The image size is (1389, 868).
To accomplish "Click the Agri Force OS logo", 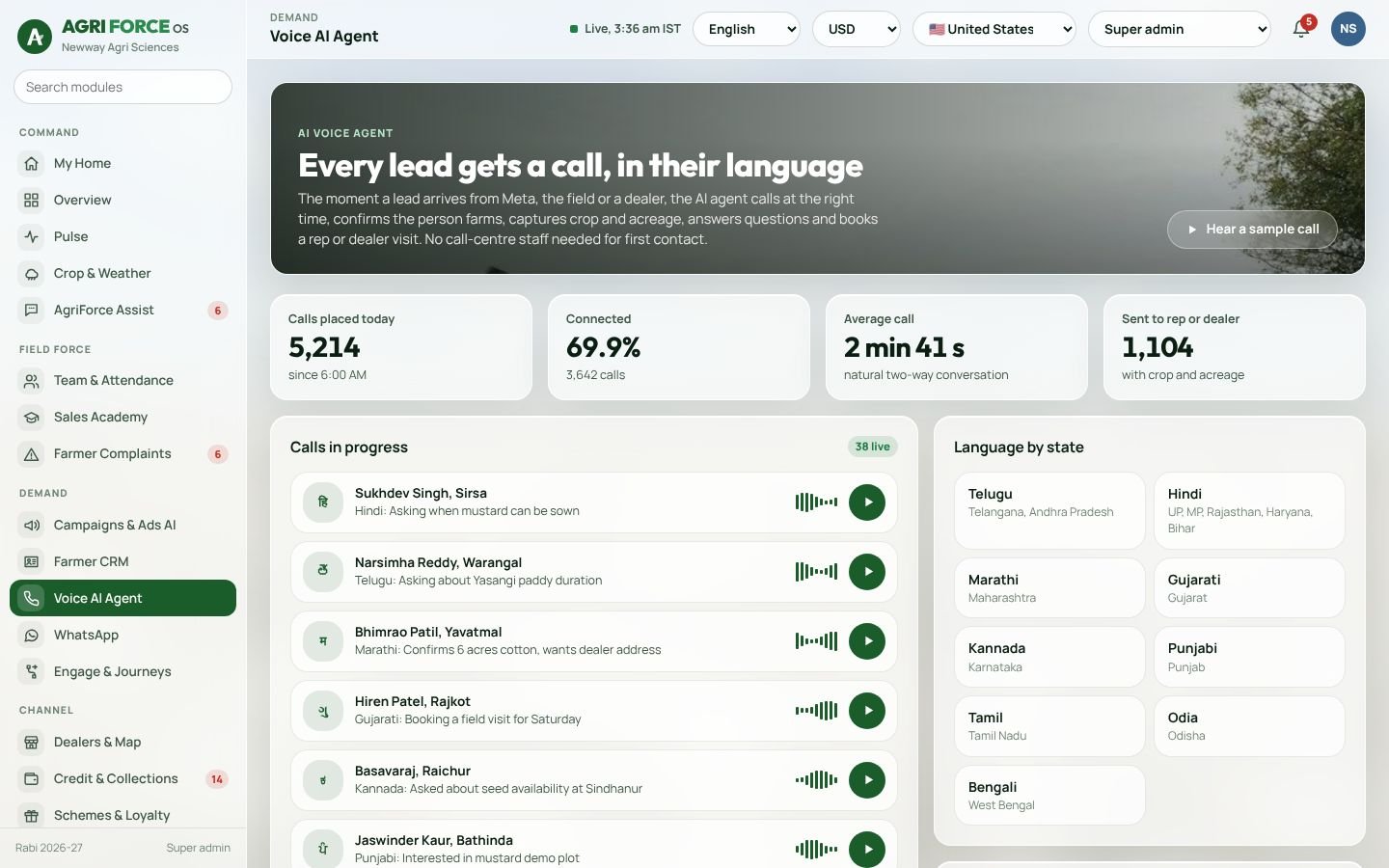I will pyautogui.click(x=36, y=37).
